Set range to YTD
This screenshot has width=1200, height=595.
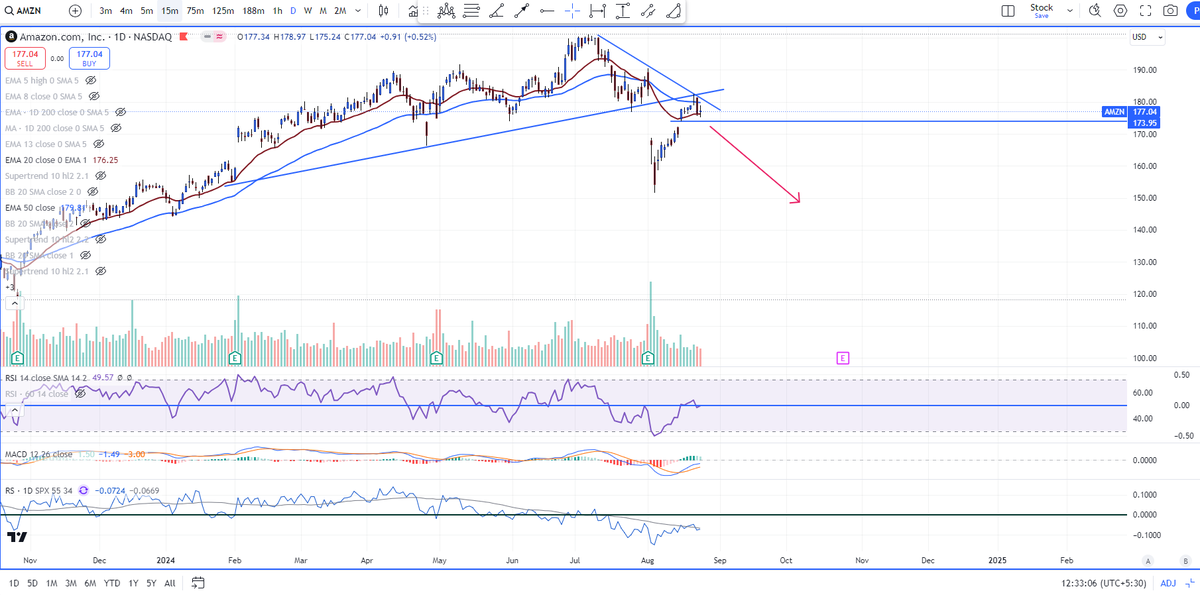click(112, 583)
